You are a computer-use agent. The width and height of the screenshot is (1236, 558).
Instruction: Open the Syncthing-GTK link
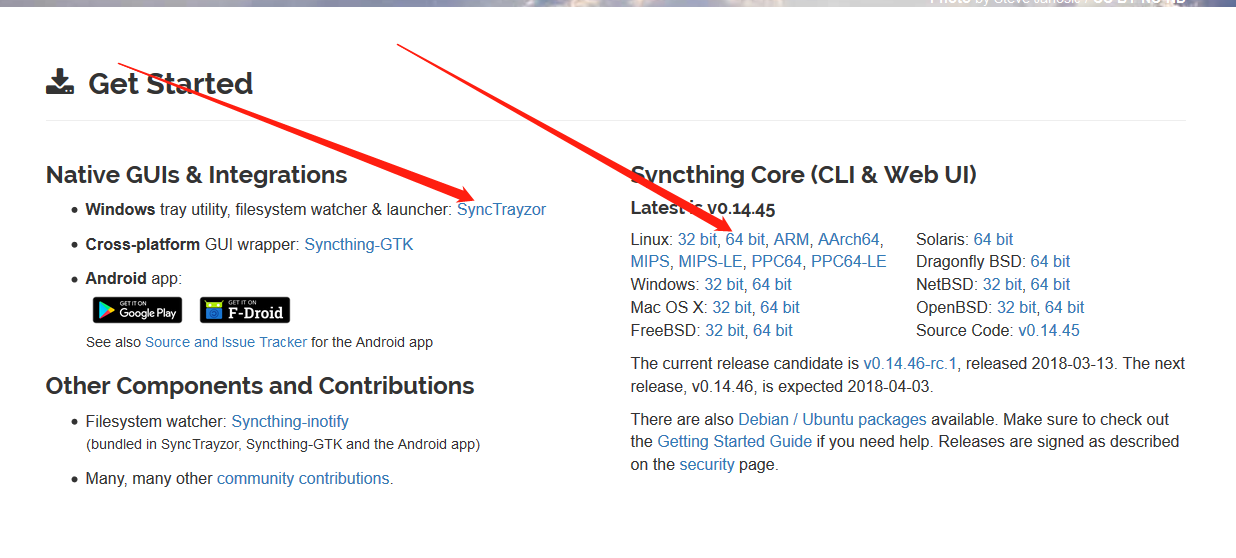coord(358,245)
